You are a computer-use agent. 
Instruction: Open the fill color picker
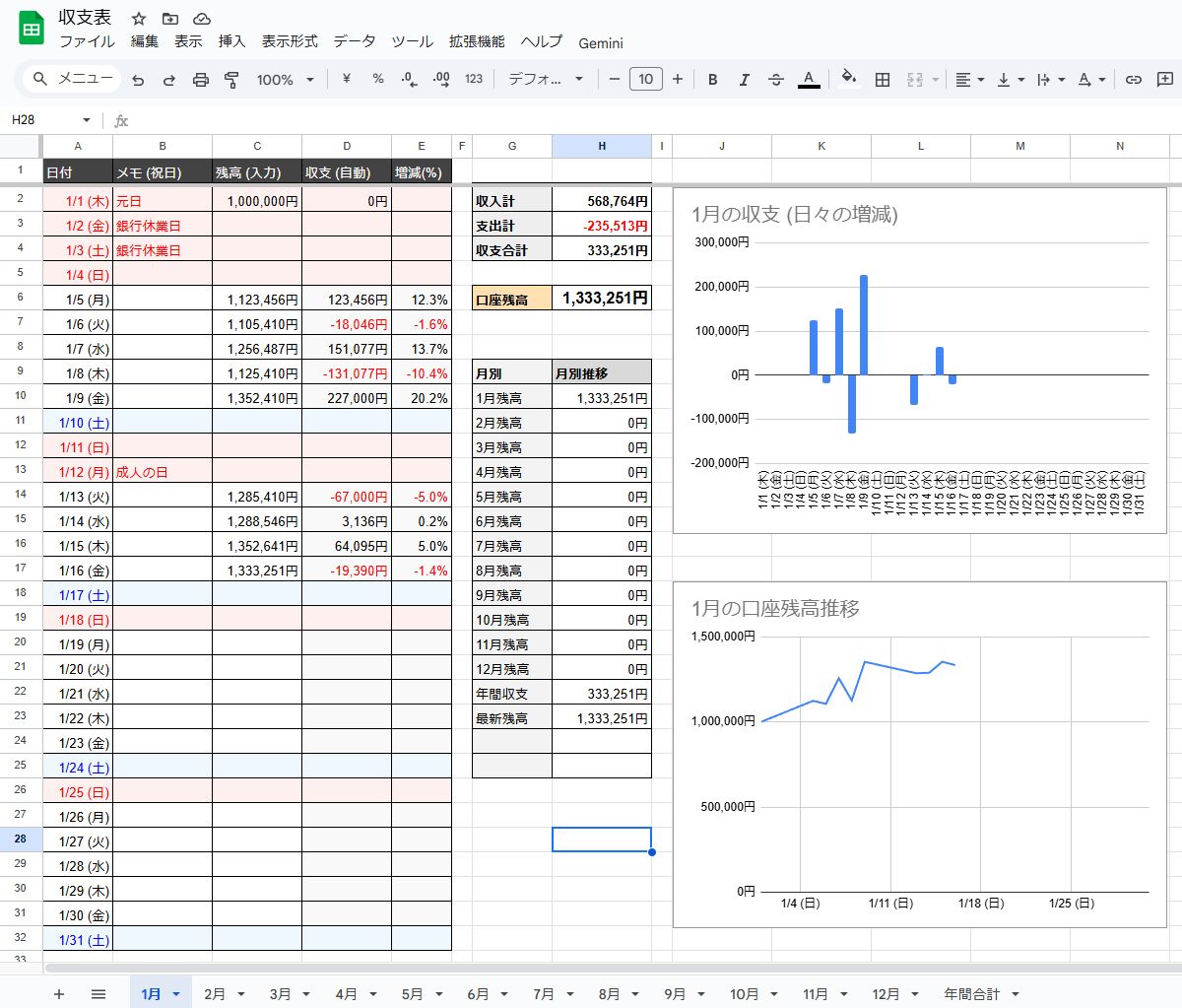[x=849, y=80]
